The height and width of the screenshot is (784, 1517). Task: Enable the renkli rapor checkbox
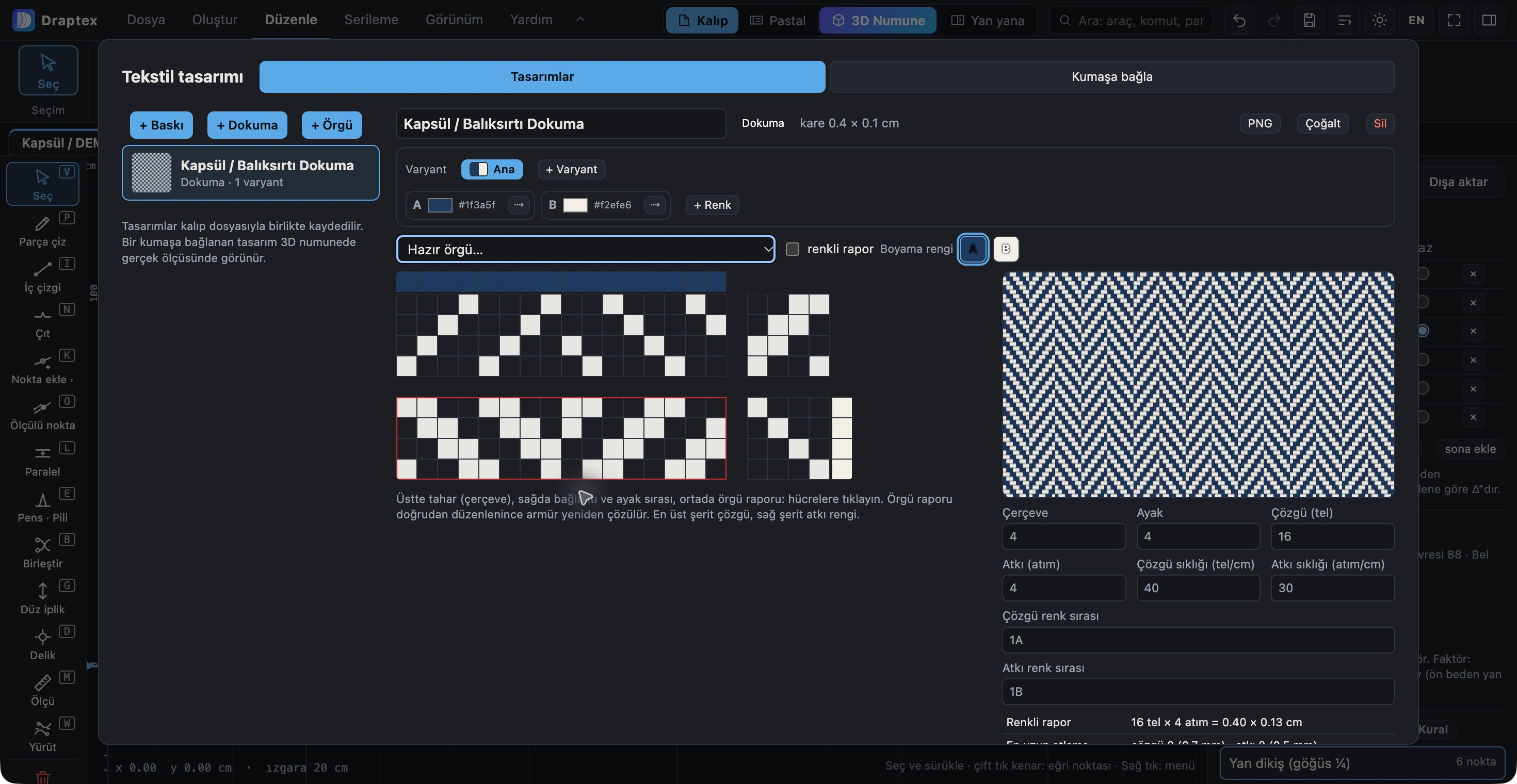click(793, 249)
